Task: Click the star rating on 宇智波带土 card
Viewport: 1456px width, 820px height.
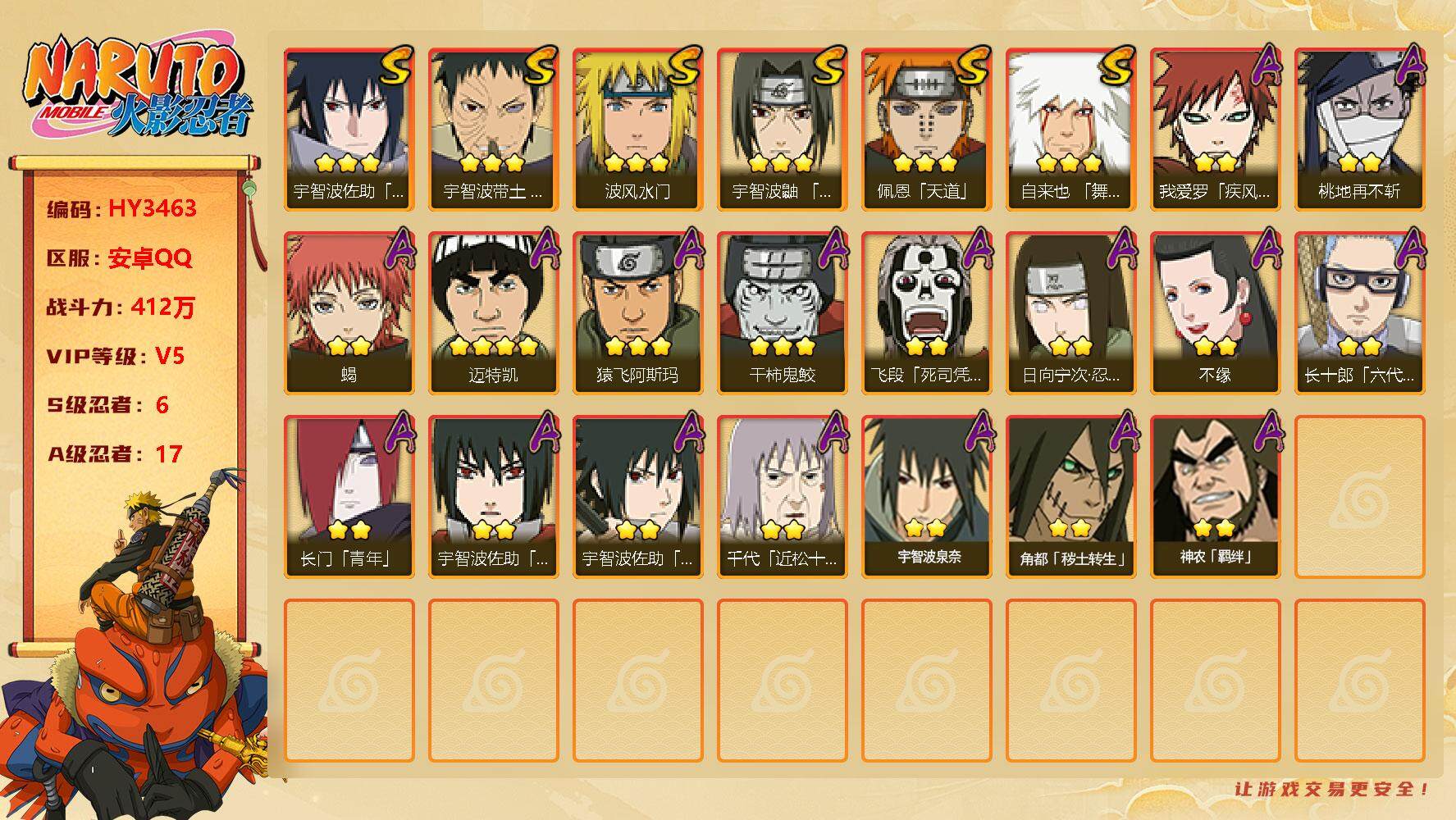Action: click(x=491, y=162)
